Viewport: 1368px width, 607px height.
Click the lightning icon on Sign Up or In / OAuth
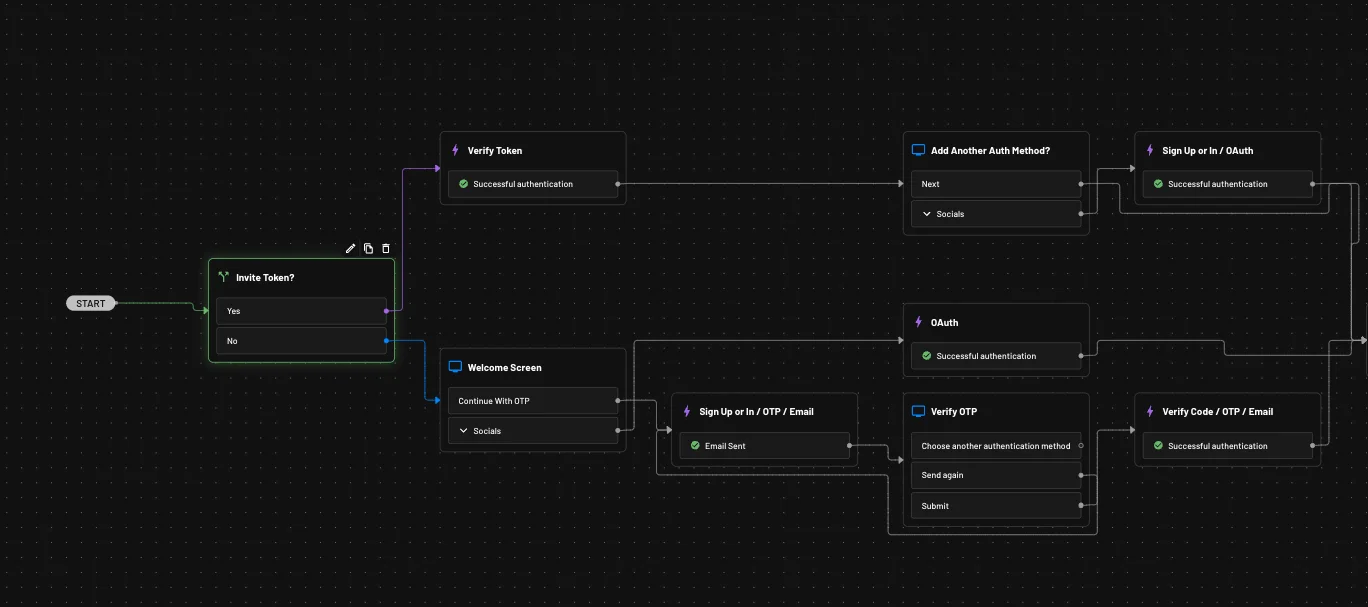coord(1150,151)
